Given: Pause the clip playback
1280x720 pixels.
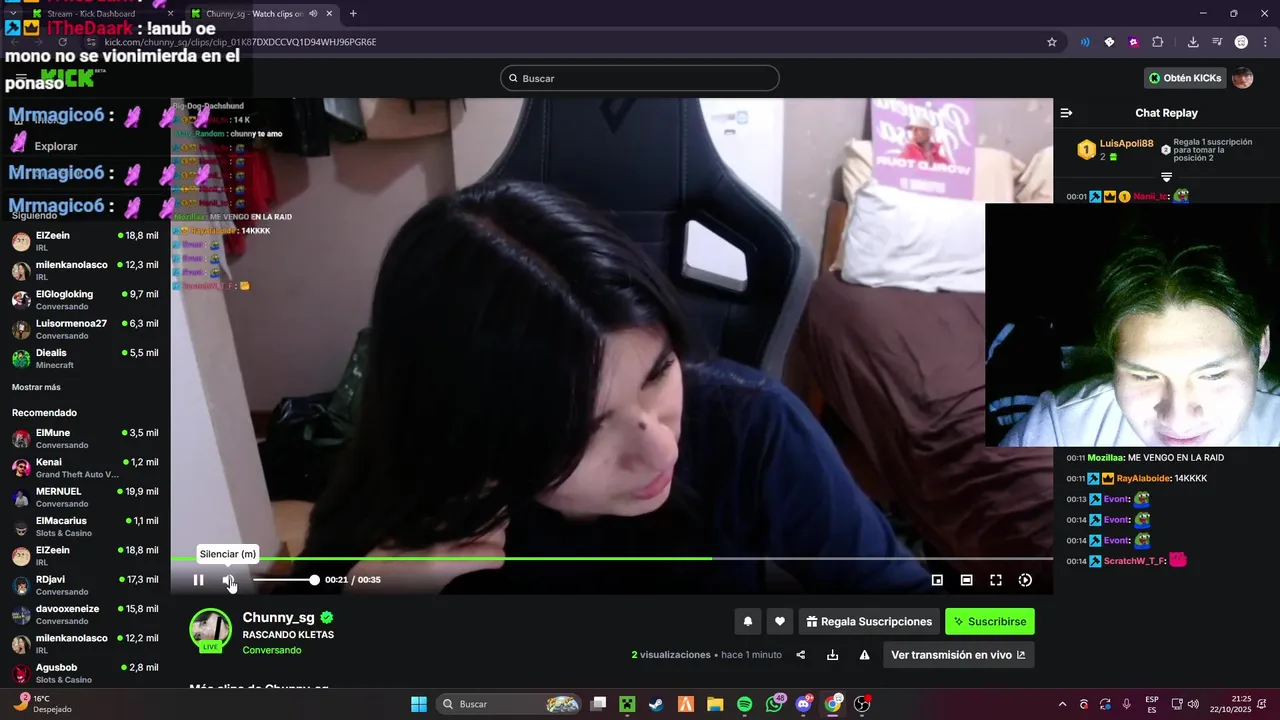Looking at the screenshot, I should point(198,580).
